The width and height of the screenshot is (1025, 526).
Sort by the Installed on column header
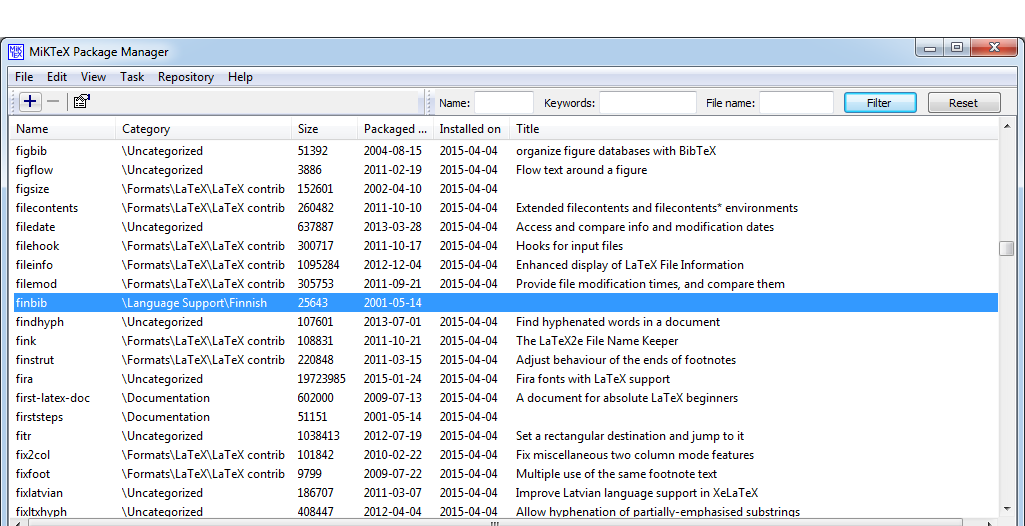tap(471, 129)
